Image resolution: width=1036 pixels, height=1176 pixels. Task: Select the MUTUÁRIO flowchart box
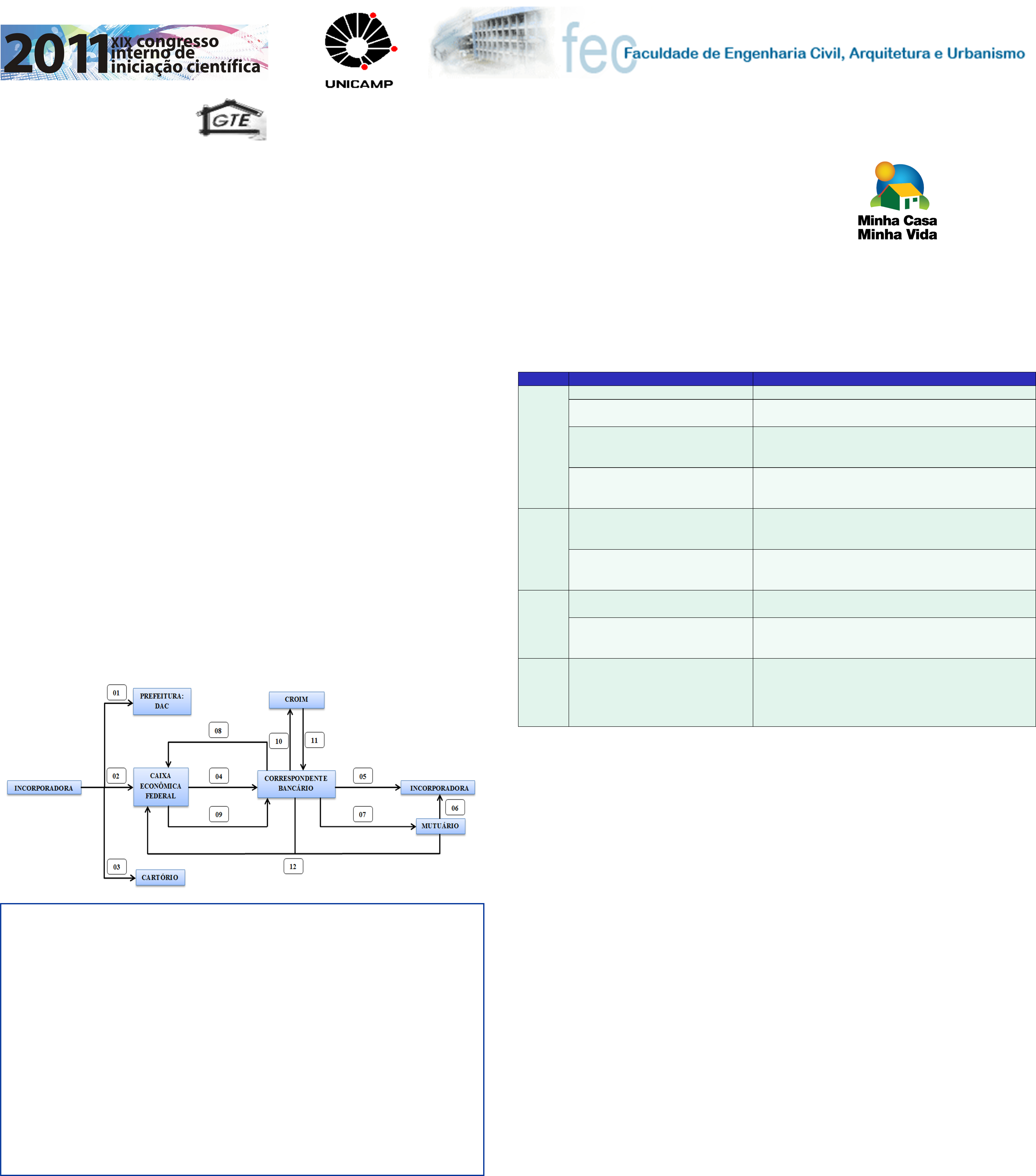441,826
